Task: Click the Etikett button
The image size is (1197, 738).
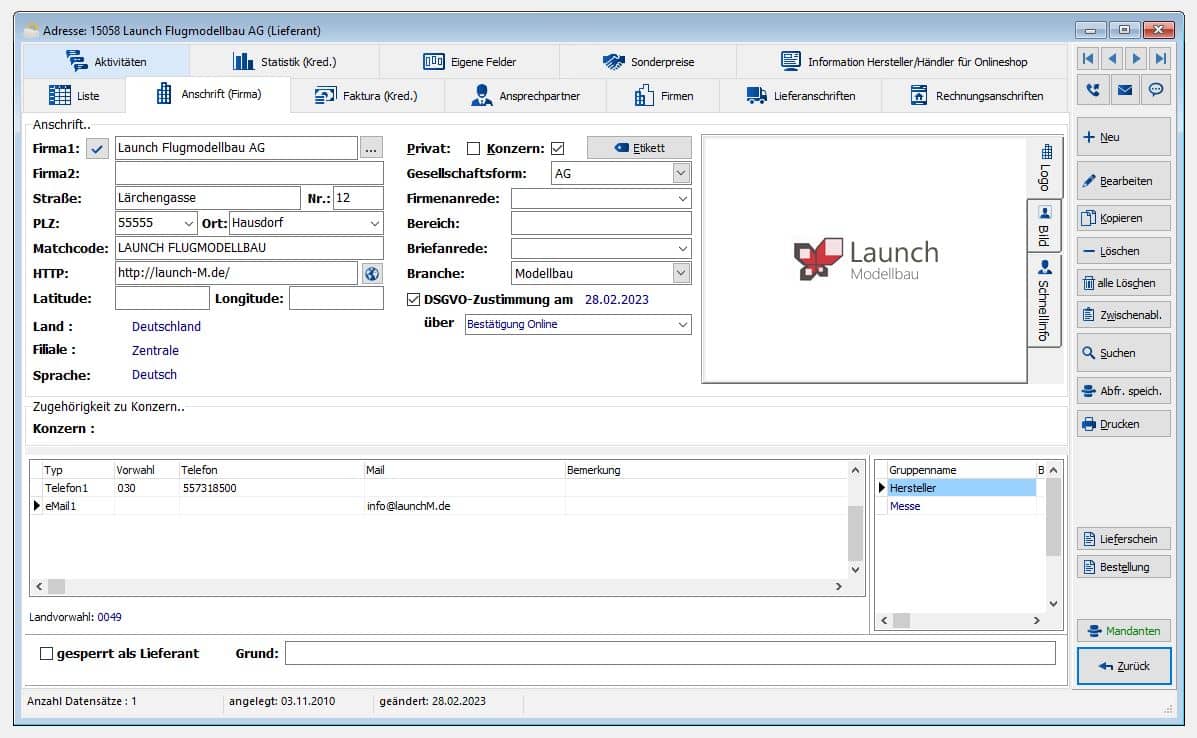Action: click(638, 148)
